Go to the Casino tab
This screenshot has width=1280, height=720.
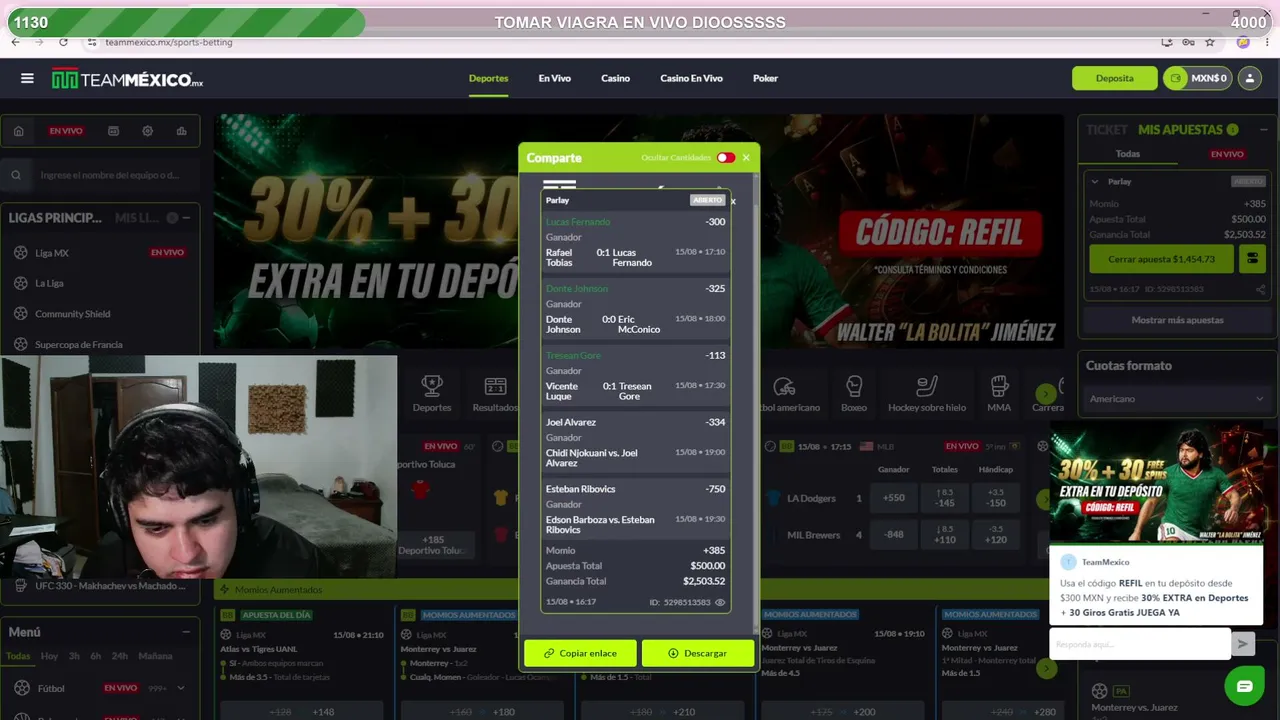615,78
